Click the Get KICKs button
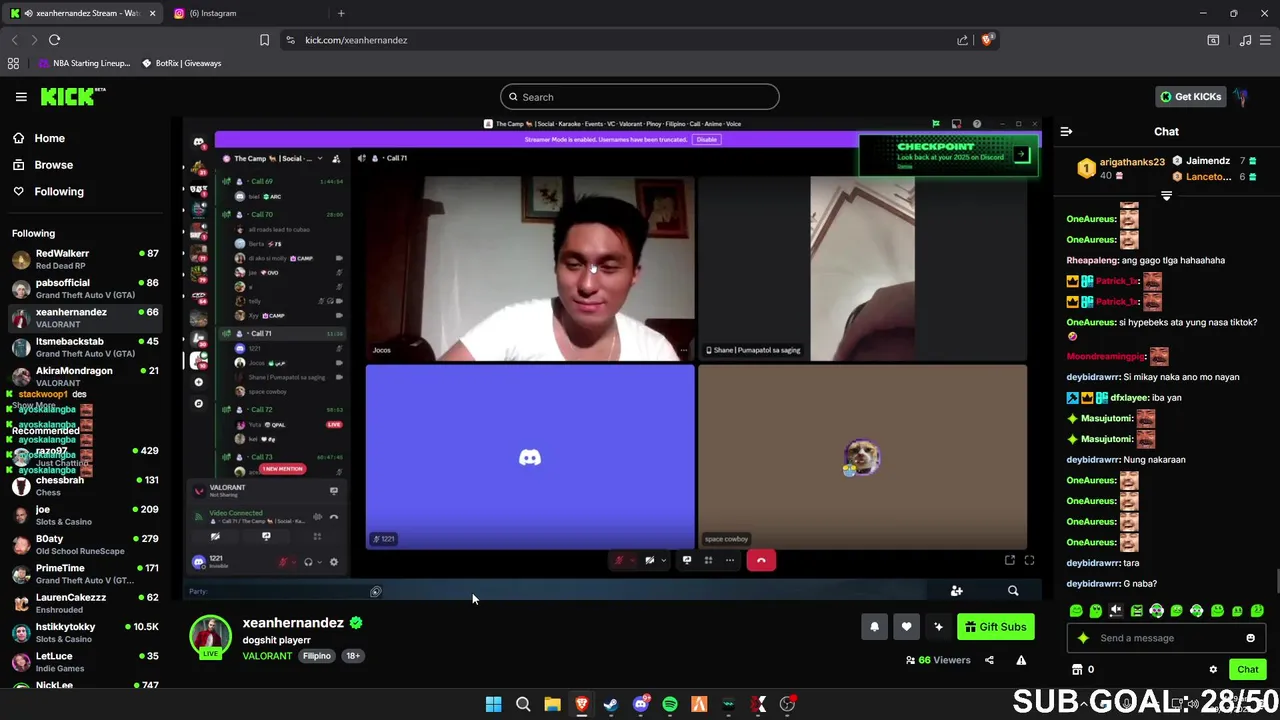This screenshot has height=720, width=1280. (x=1190, y=97)
